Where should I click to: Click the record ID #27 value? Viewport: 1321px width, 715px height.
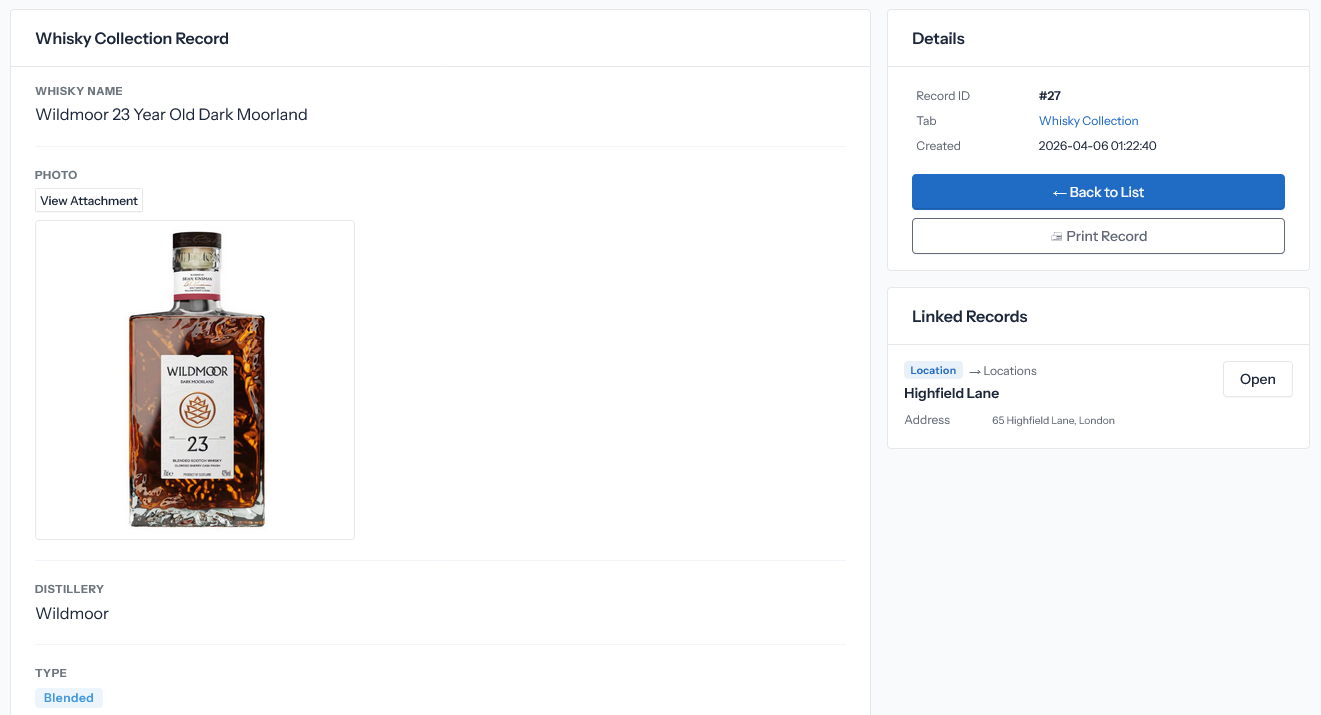[x=1049, y=96]
